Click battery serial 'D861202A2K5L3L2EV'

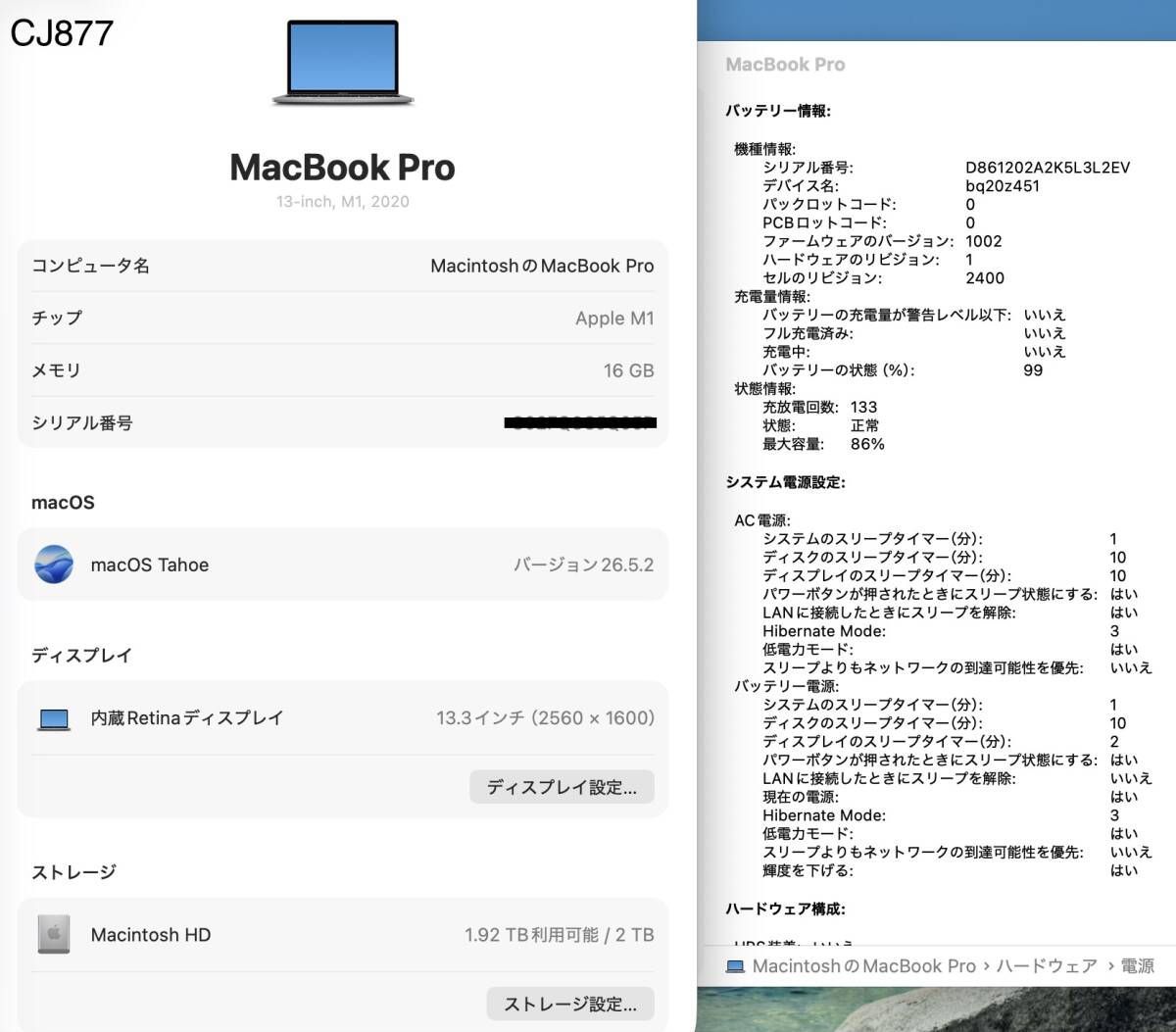coord(1048,168)
